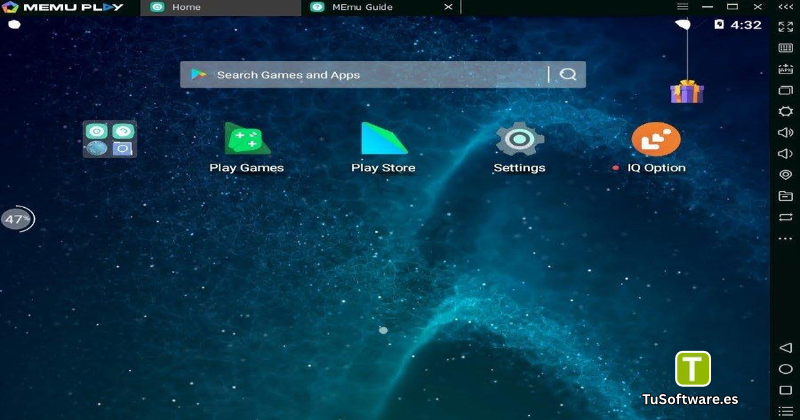Open the keyboard mapping tool

click(x=786, y=48)
